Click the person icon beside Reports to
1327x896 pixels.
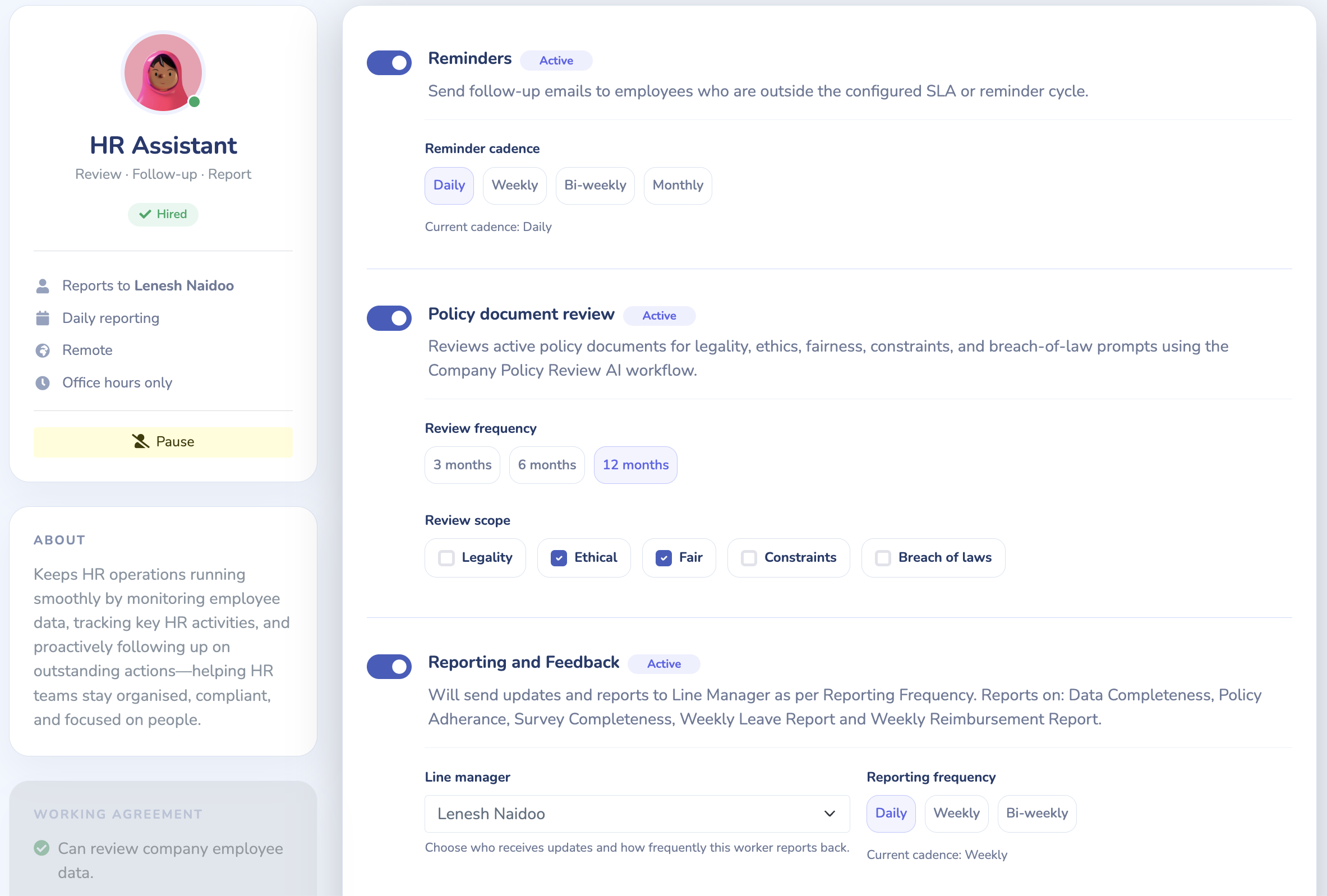coord(43,286)
